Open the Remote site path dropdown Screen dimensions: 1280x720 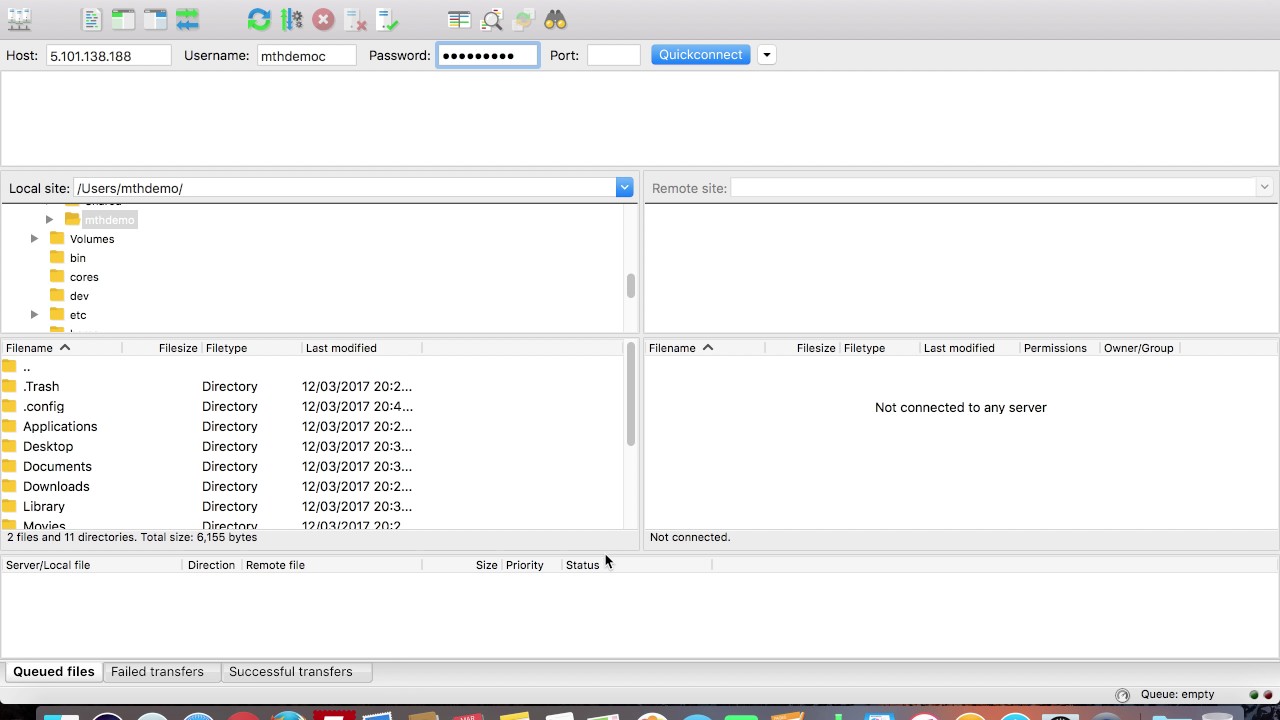tap(1264, 188)
